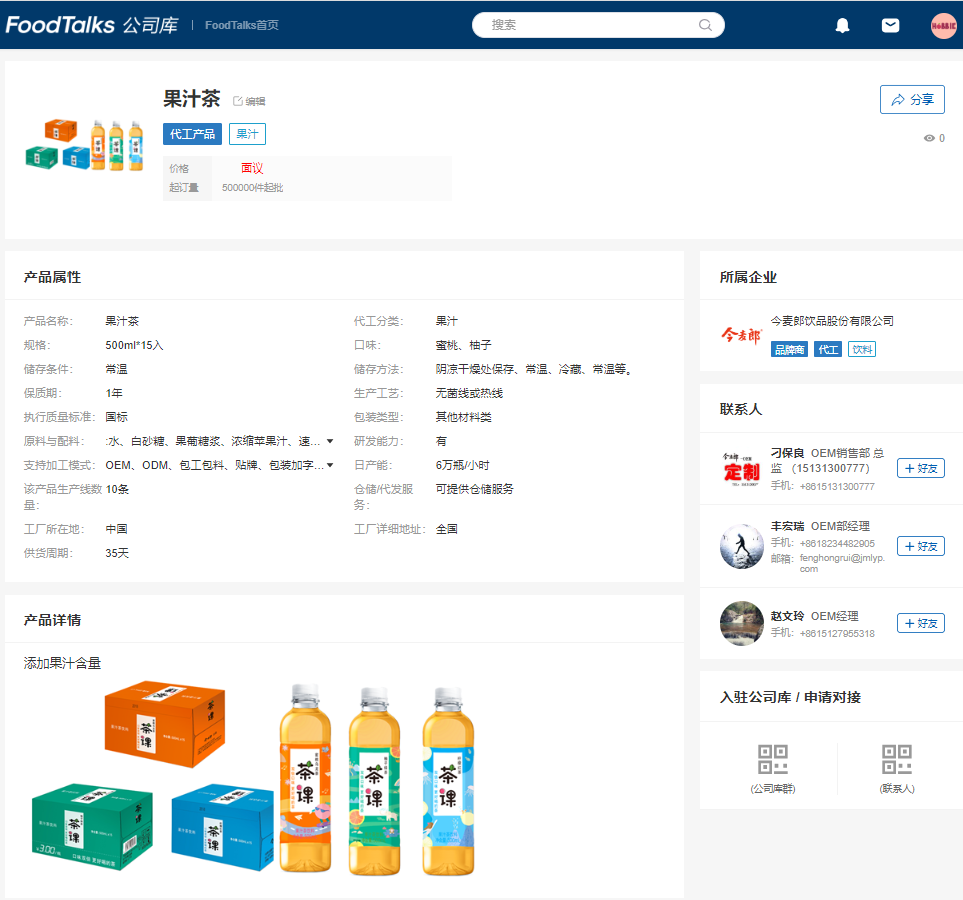Image resolution: width=963 pixels, height=900 pixels.
Task: Open 今麦郎饮品股份有限公司 company page
Action: pos(832,321)
